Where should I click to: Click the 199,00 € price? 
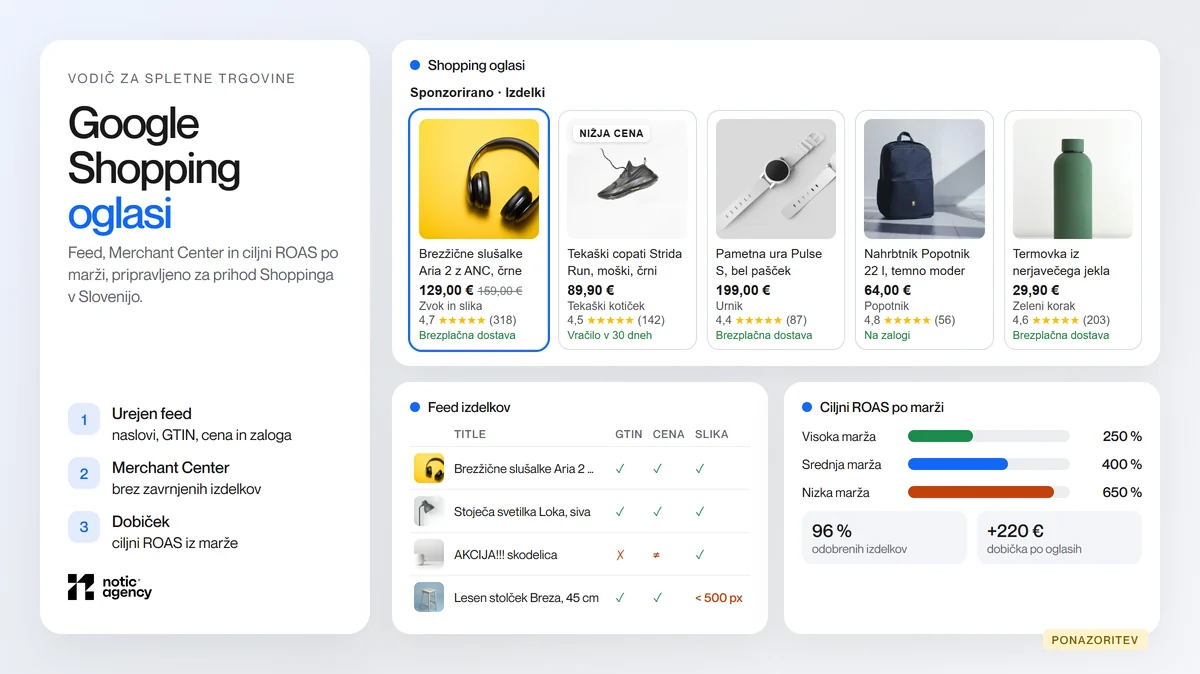click(x=743, y=290)
